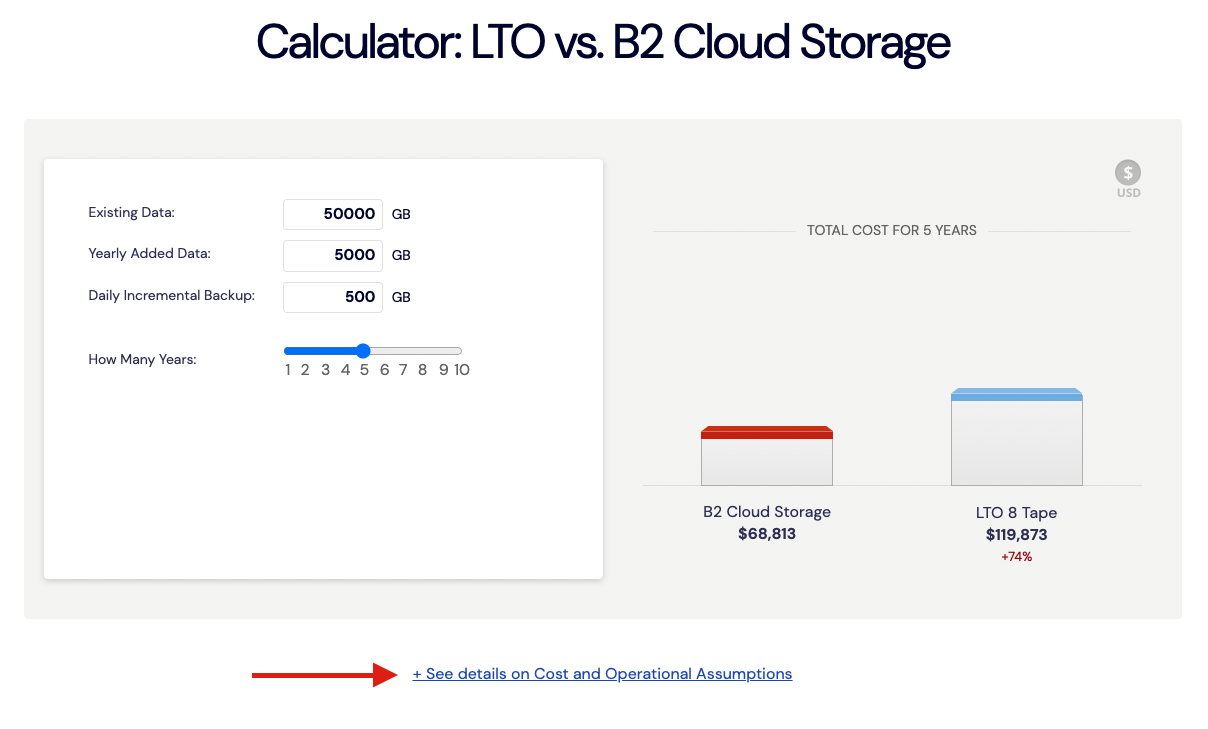Click the How Many Years label
Screen dimensions: 1208x729
click(143, 359)
